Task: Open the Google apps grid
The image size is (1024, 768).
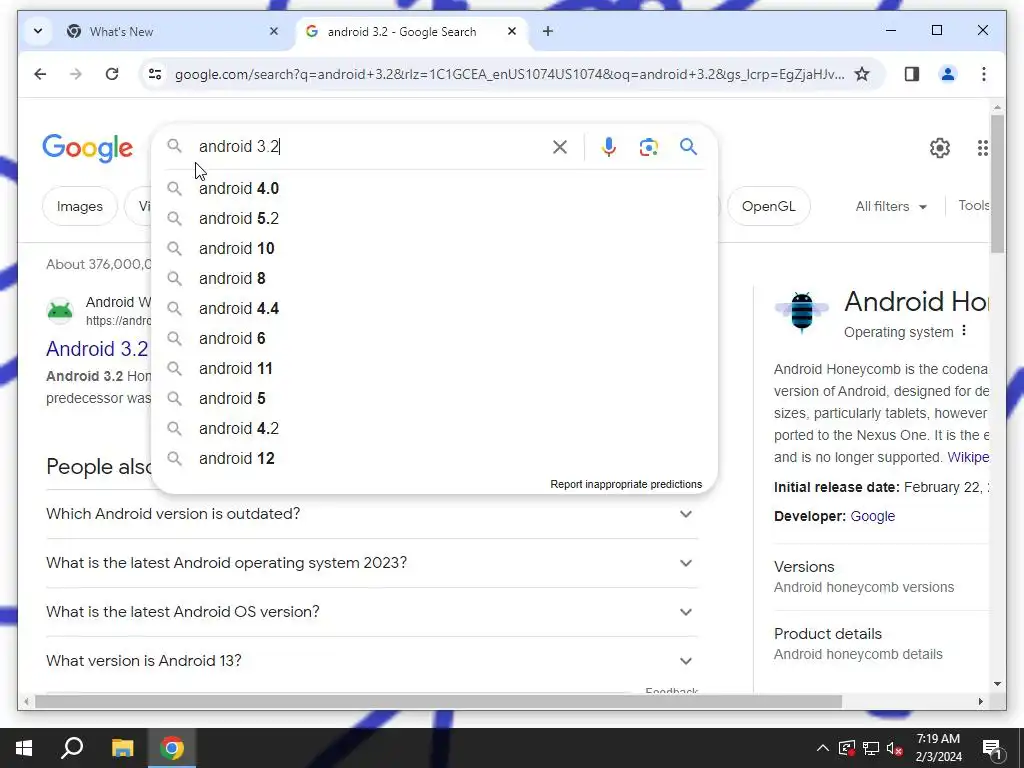Action: click(982, 148)
